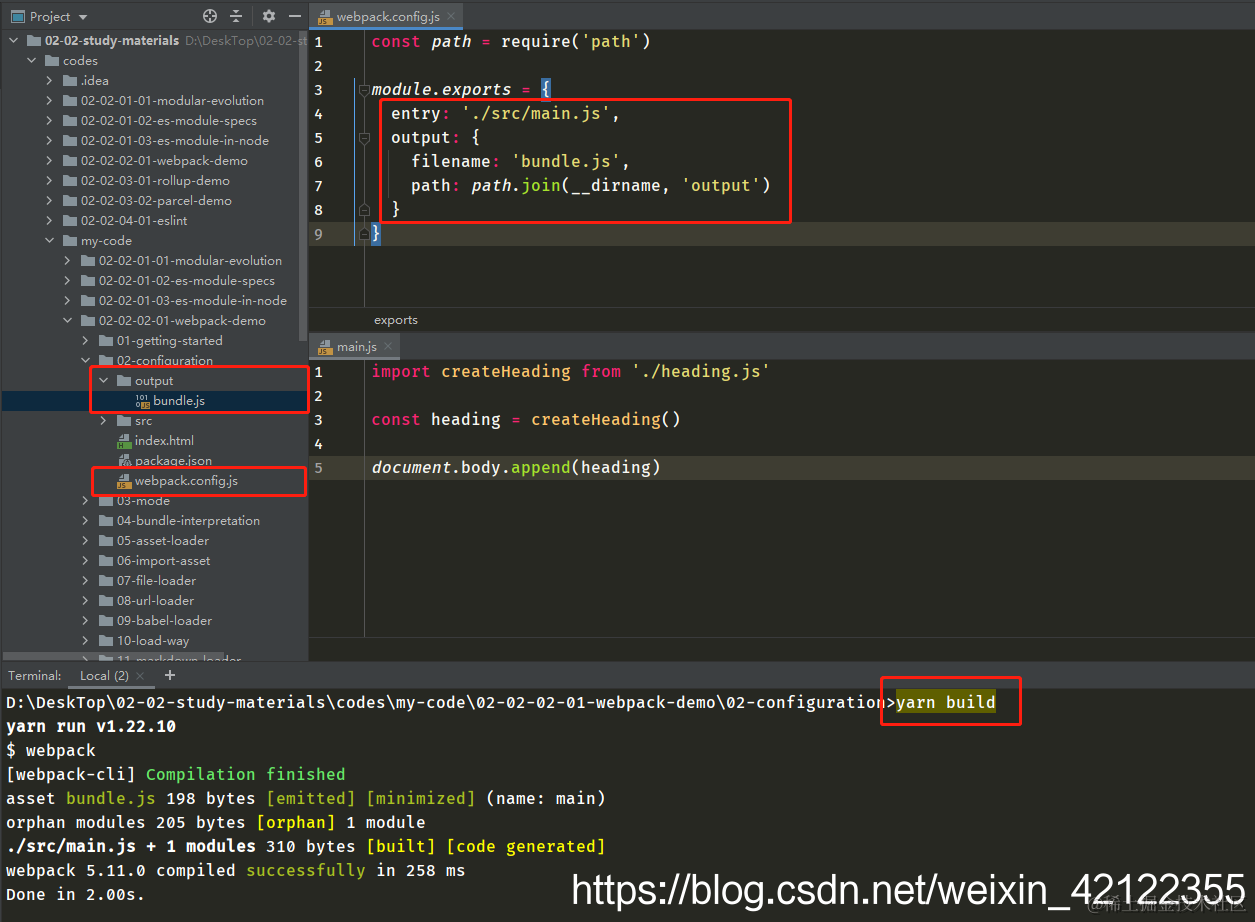Screen dimensions: 1255x922
Task: Click the collapse all icon in Project panel
Action: point(236,16)
